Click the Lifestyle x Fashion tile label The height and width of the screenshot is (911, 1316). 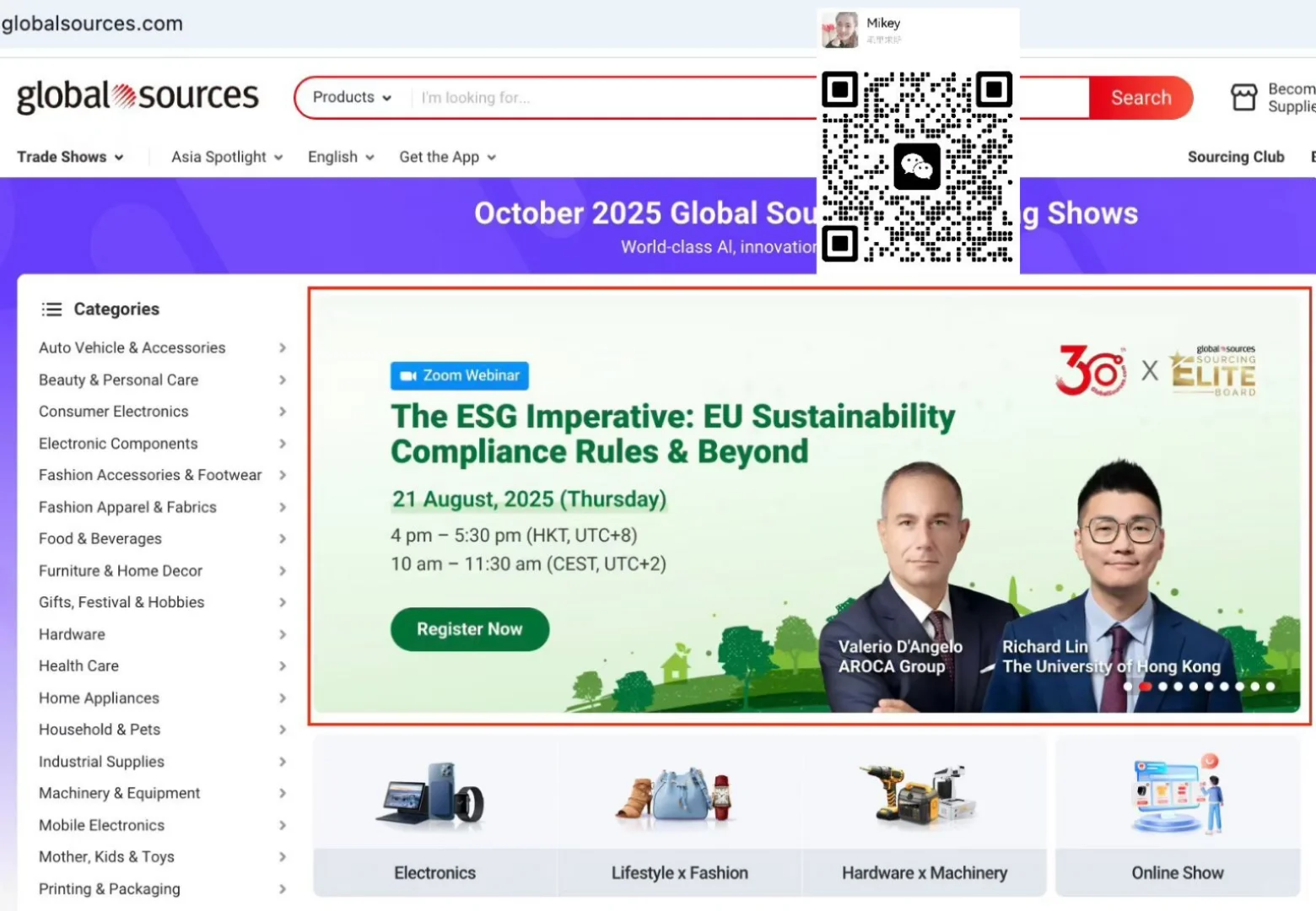[679, 873]
